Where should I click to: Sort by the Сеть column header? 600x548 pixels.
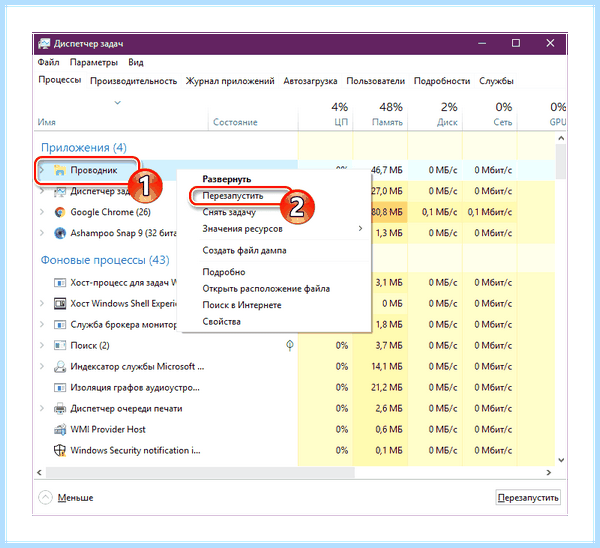(x=503, y=122)
